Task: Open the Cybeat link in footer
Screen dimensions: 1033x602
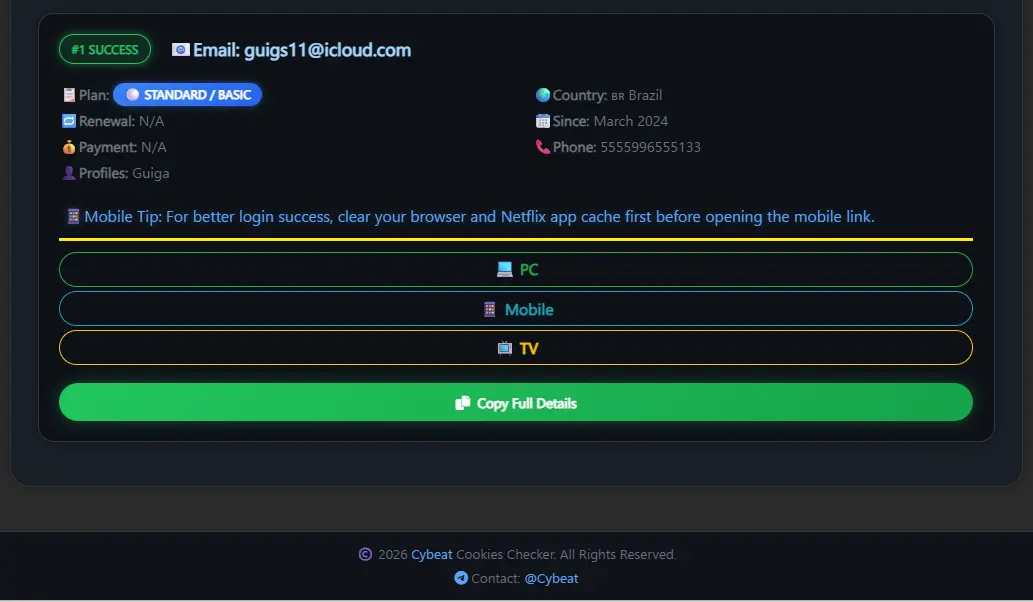Action: (x=432, y=555)
